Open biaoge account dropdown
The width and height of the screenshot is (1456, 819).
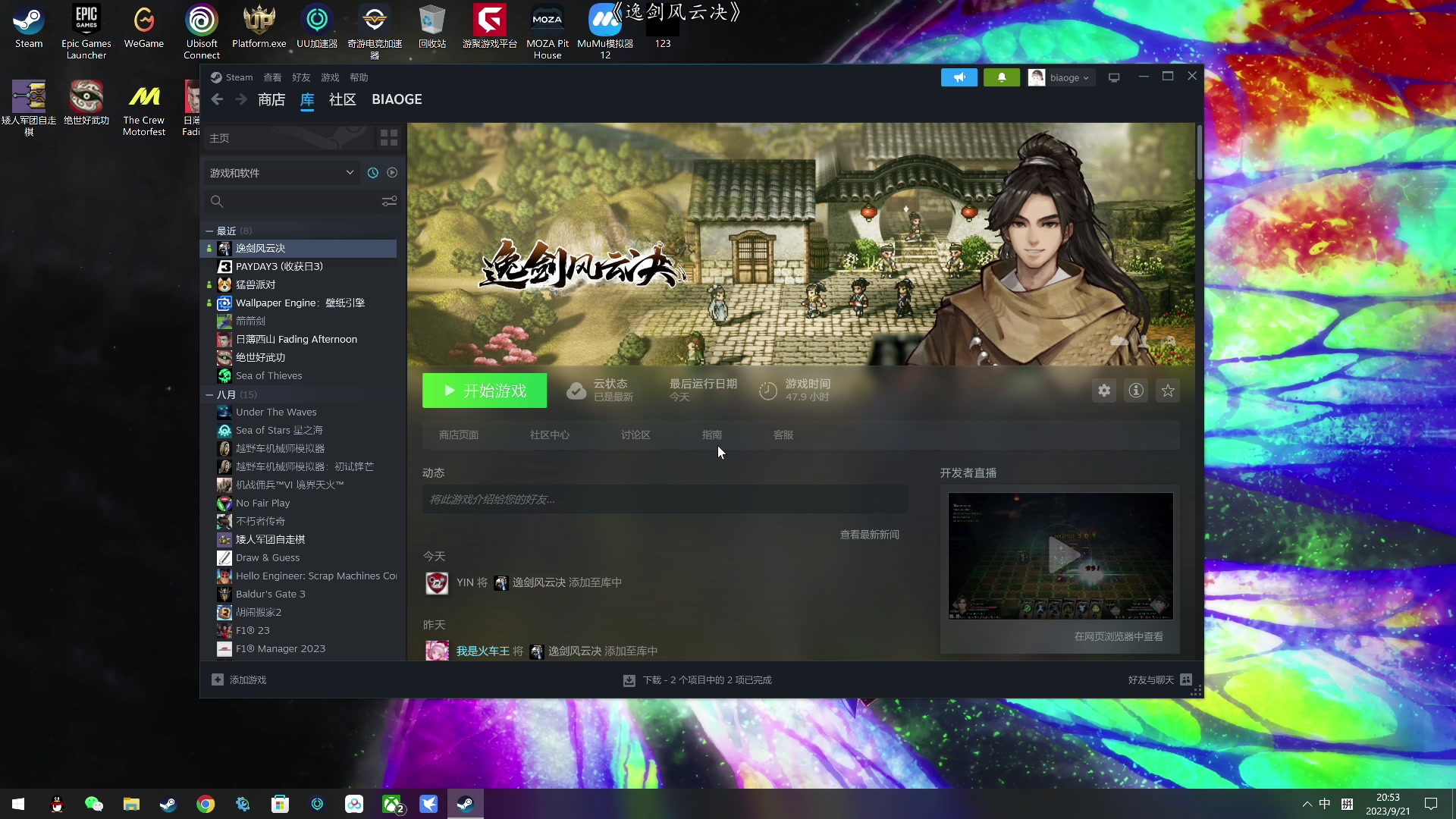click(x=1061, y=77)
